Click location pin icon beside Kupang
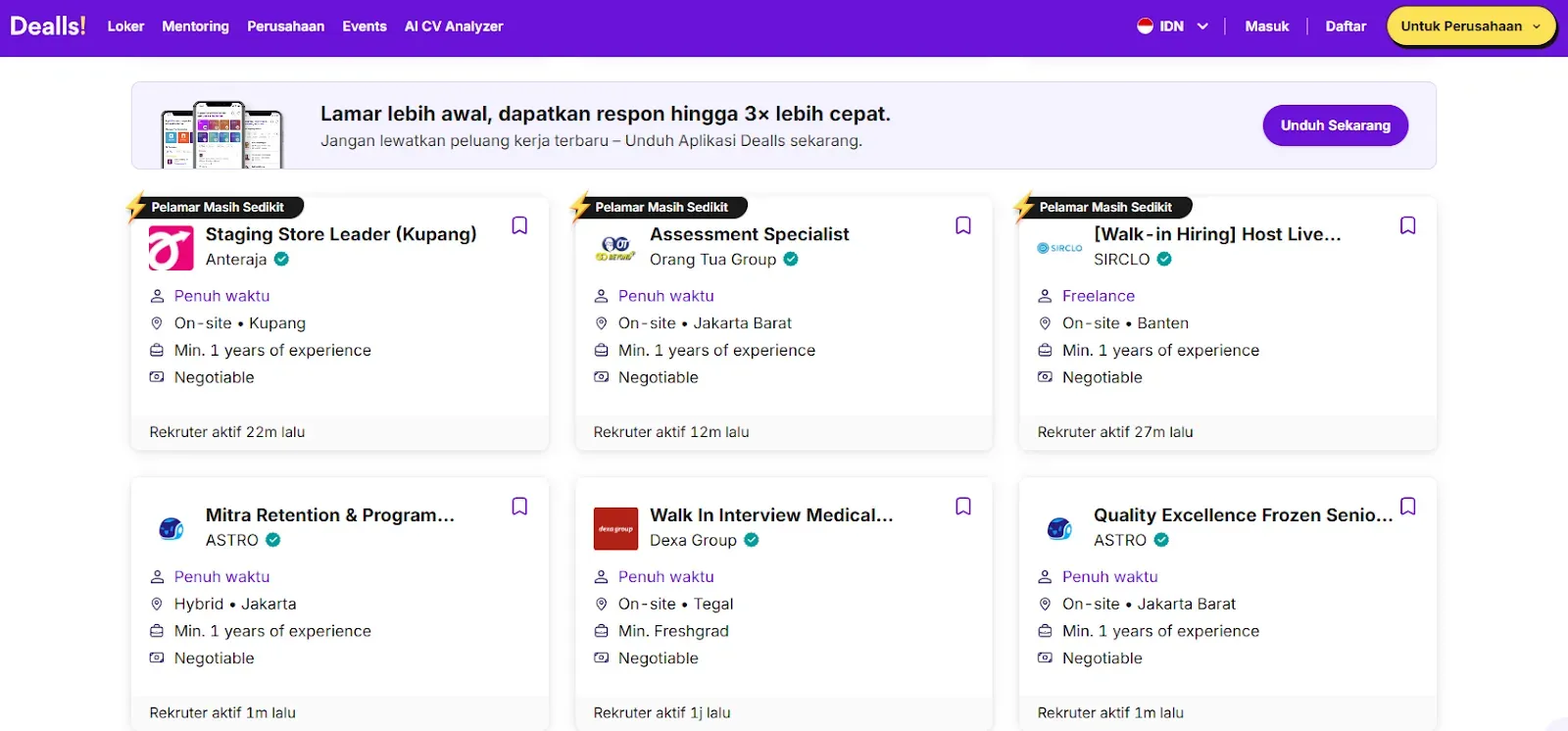The height and width of the screenshot is (731, 1568). [x=157, y=323]
